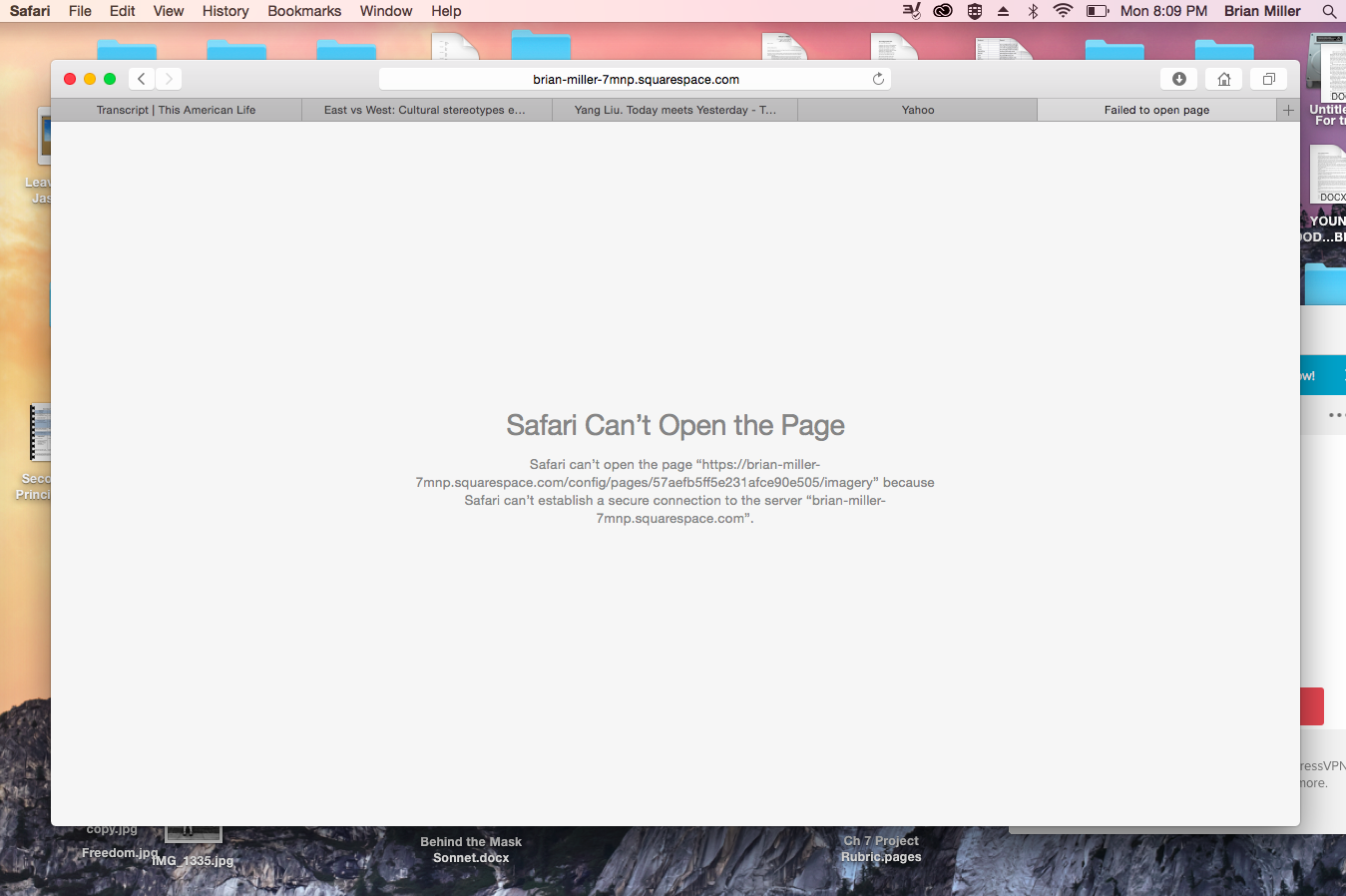Select the Yang Liu. Today meets Yesterday tab
The image size is (1346, 896).
(x=675, y=110)
